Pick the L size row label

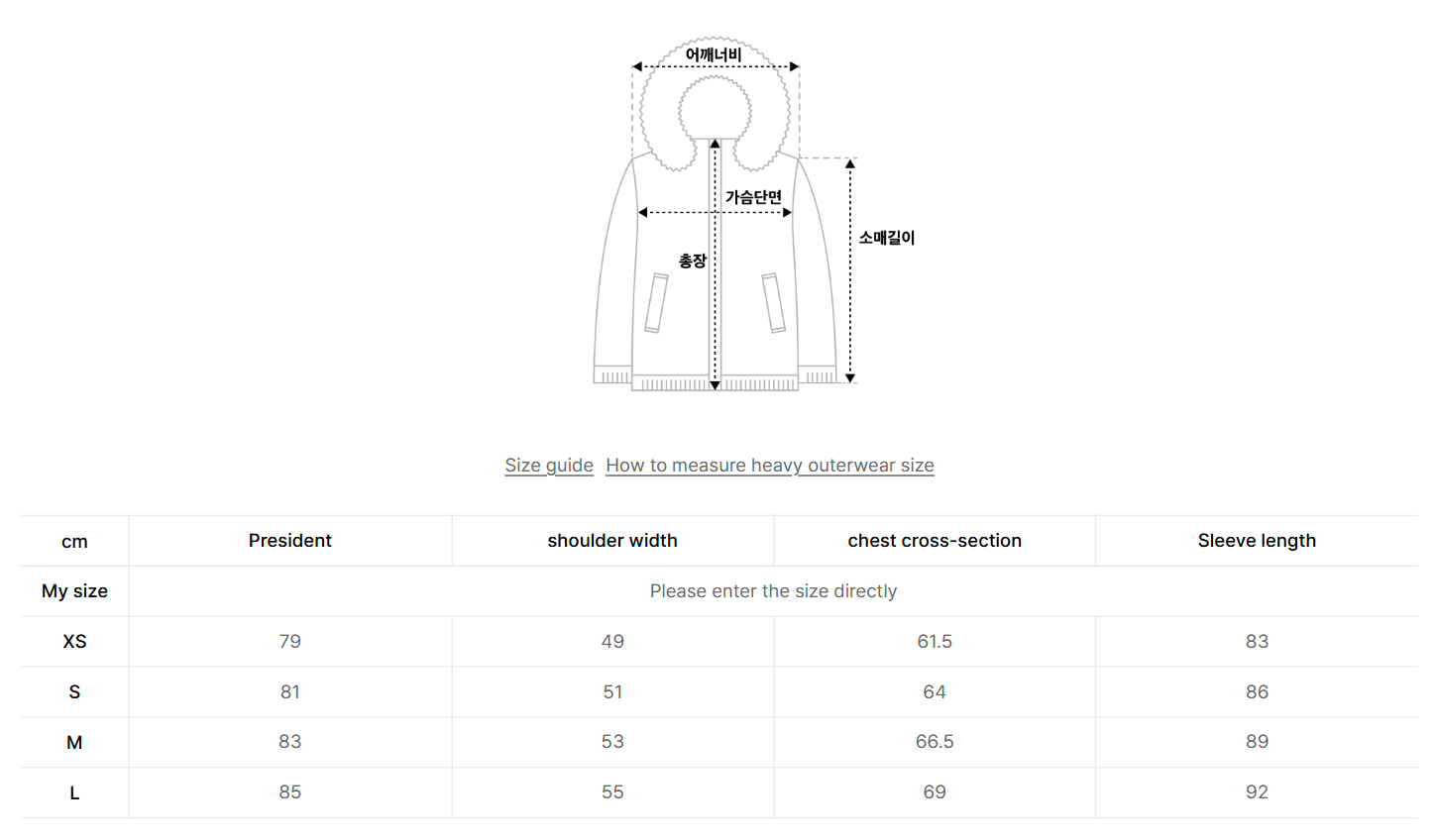click(74, 793)
